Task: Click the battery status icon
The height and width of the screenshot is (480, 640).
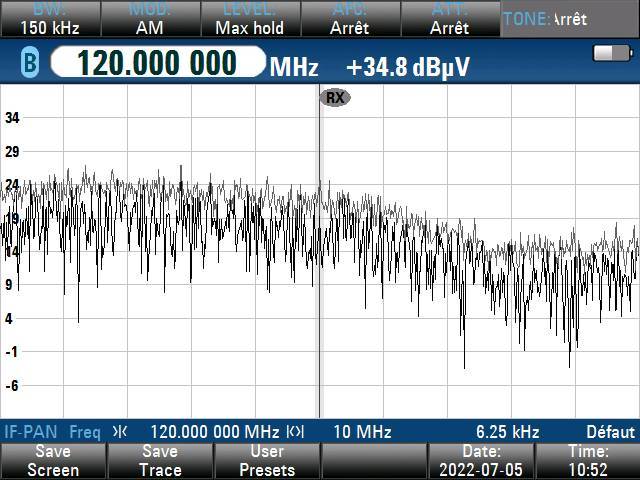Action: (x=611, y=53)
